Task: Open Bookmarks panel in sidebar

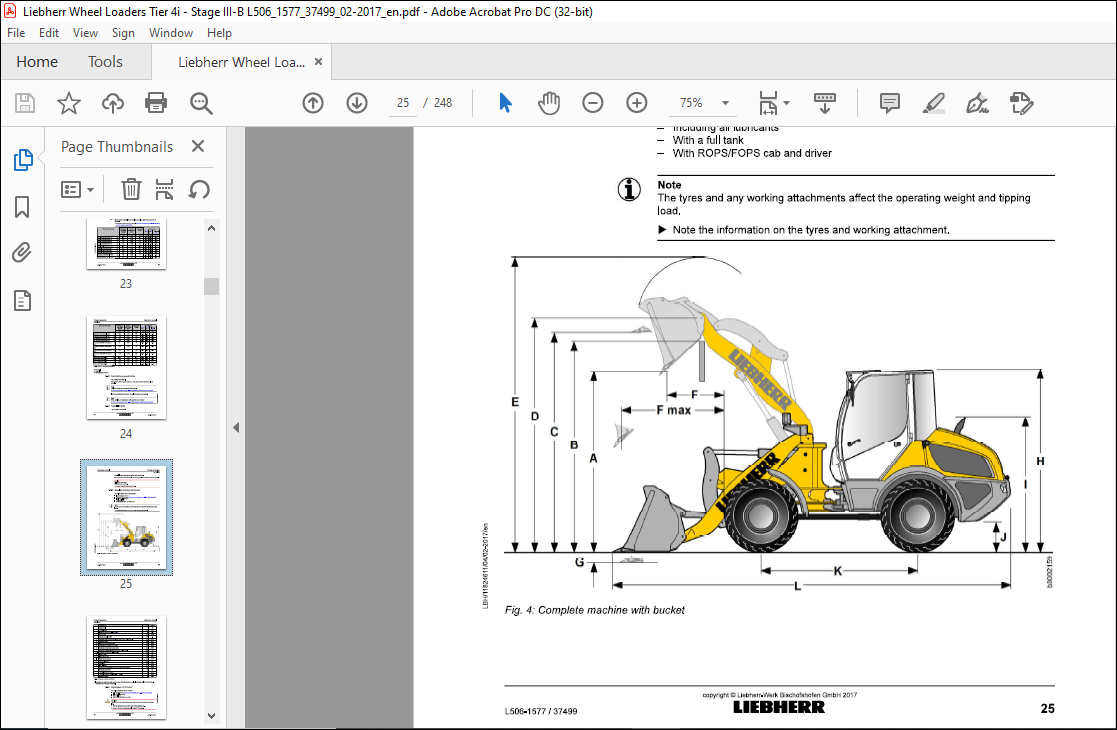Action: tap(22, 207)
